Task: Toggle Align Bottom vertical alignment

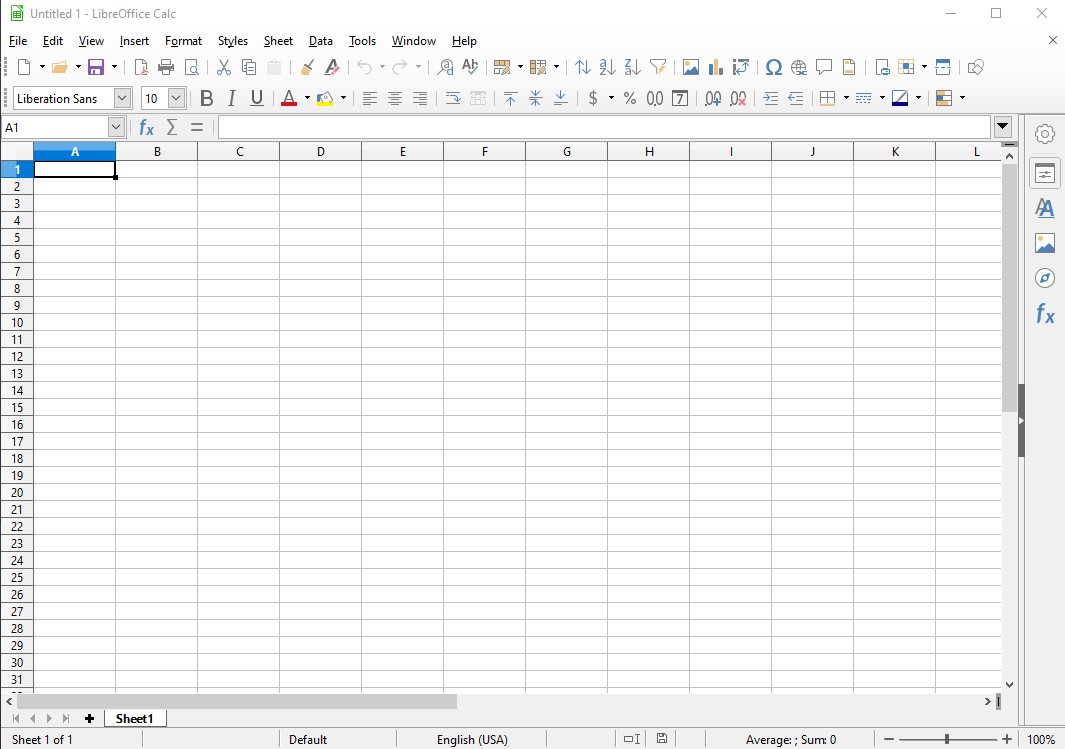Action: click(x=560, y=98)
